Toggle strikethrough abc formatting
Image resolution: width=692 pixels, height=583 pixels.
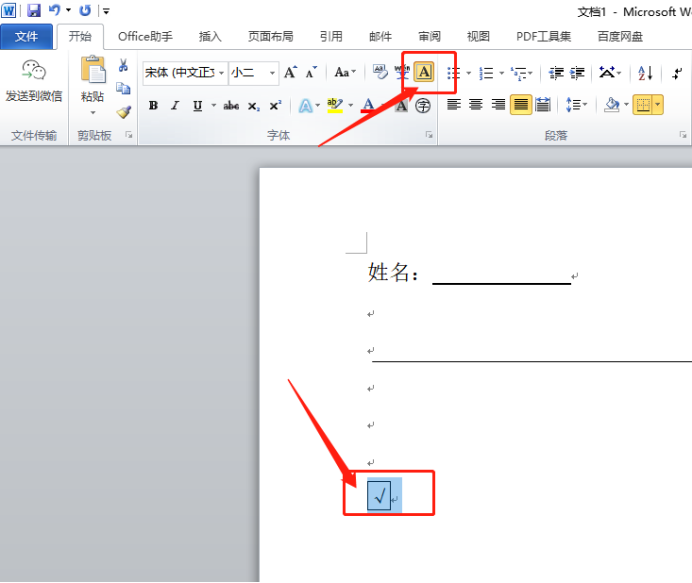coord(231,105)
